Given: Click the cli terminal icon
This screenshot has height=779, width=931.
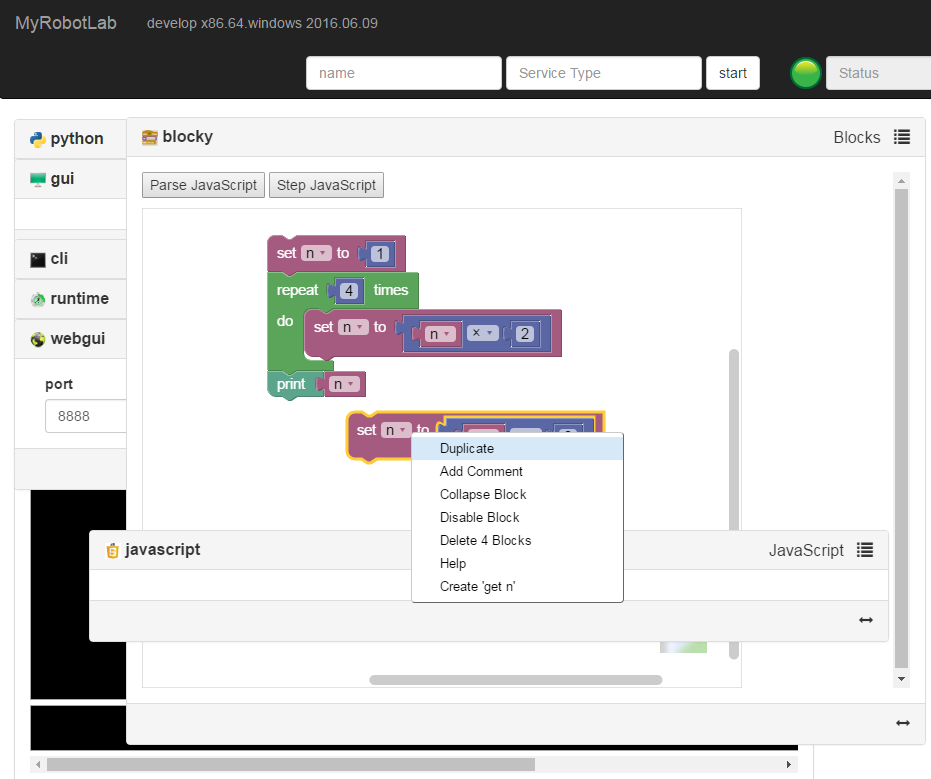Looking at the screenshot, I should [37, 259].
